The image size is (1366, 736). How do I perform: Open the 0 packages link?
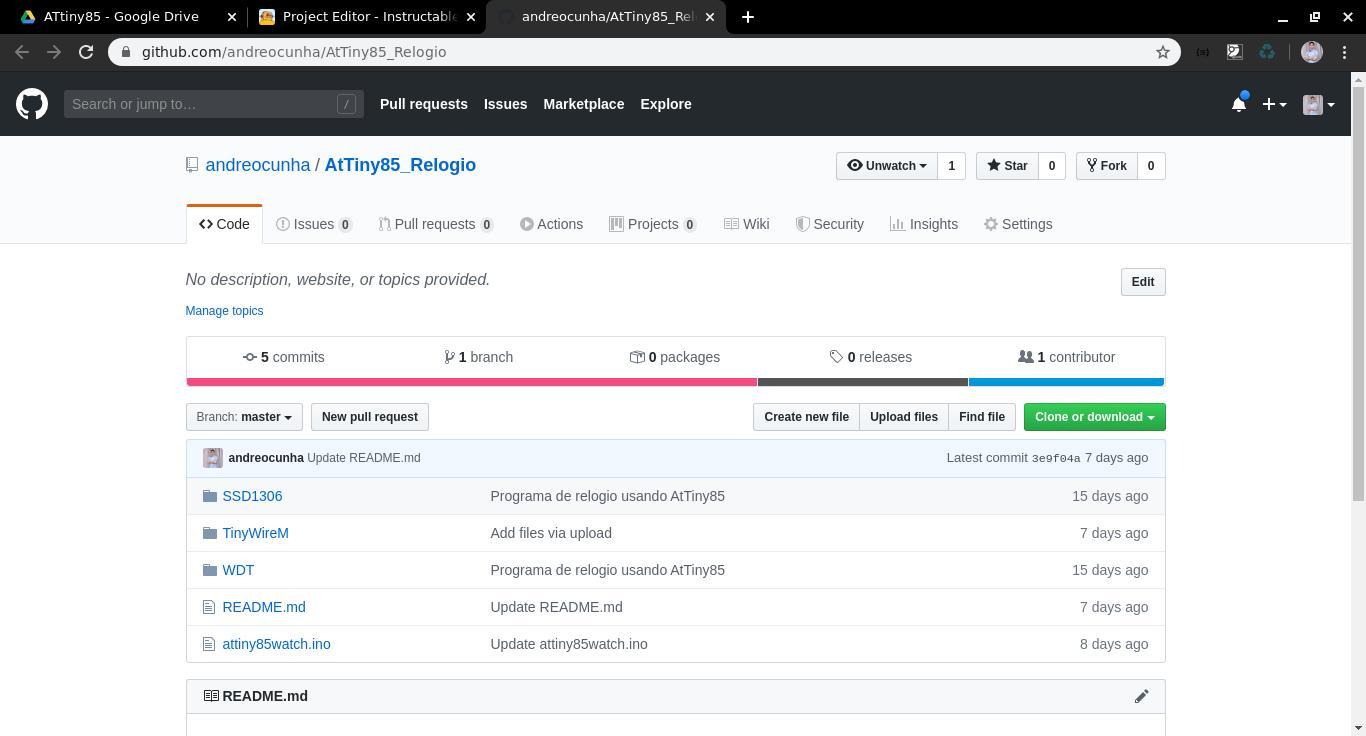(x=675, y=357)
